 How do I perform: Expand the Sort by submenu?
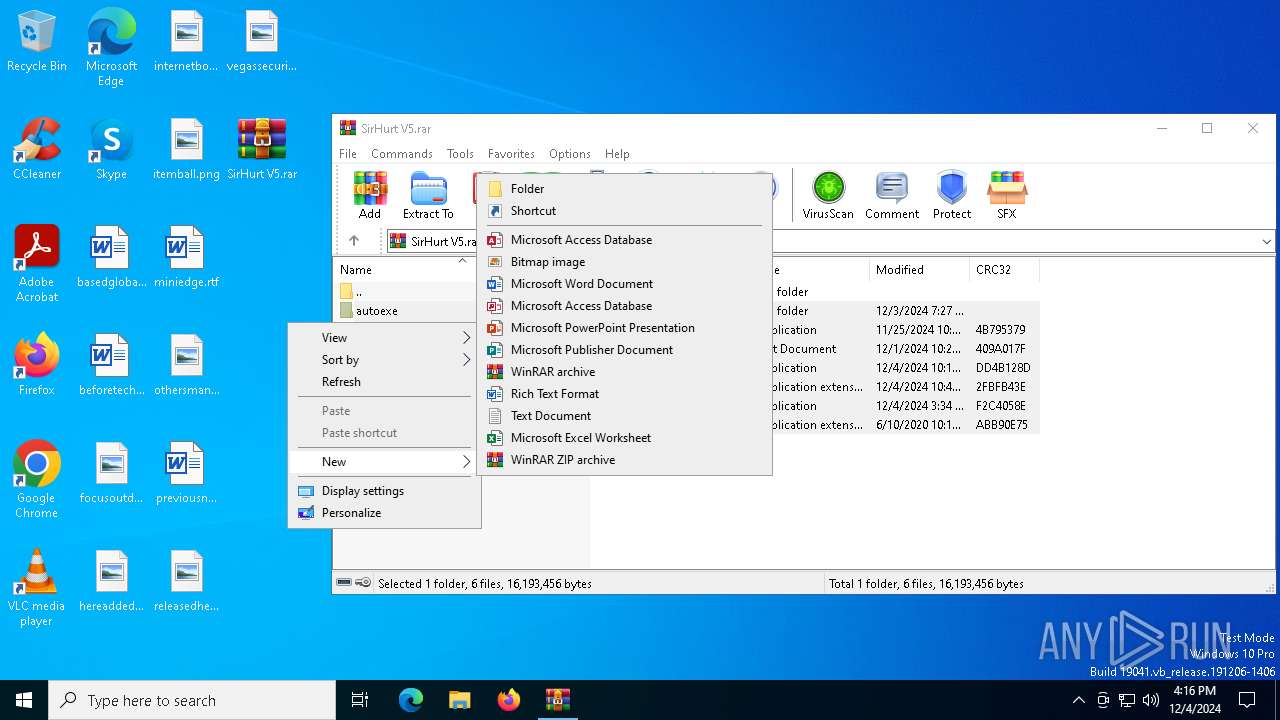click(x=384, y=360)
